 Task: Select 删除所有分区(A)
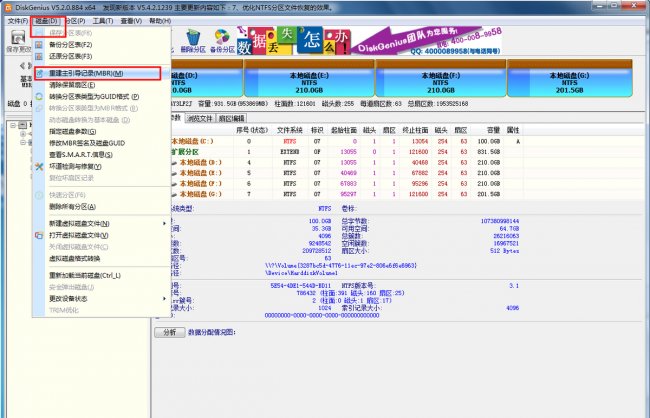(73, 207)
